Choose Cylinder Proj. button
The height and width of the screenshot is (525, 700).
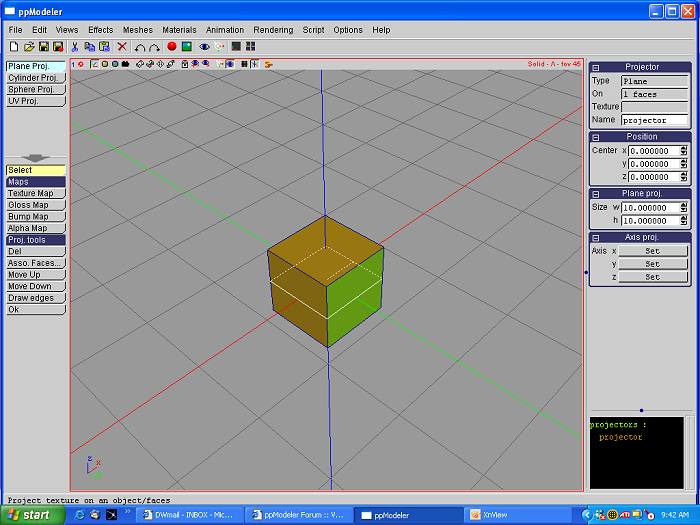click(x=36, y=78)
